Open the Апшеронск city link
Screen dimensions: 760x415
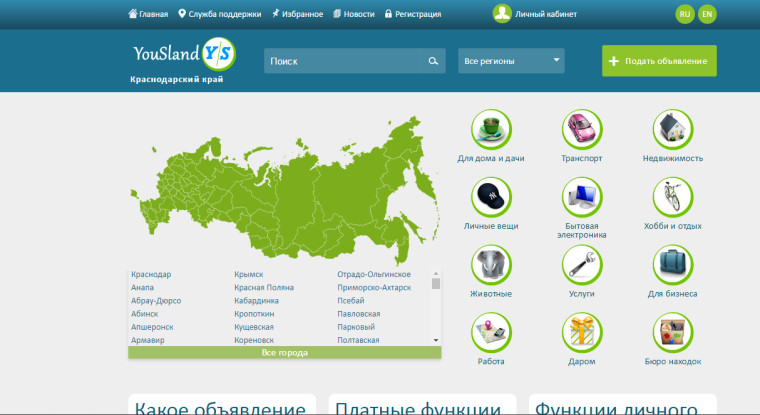click(152, 327)
